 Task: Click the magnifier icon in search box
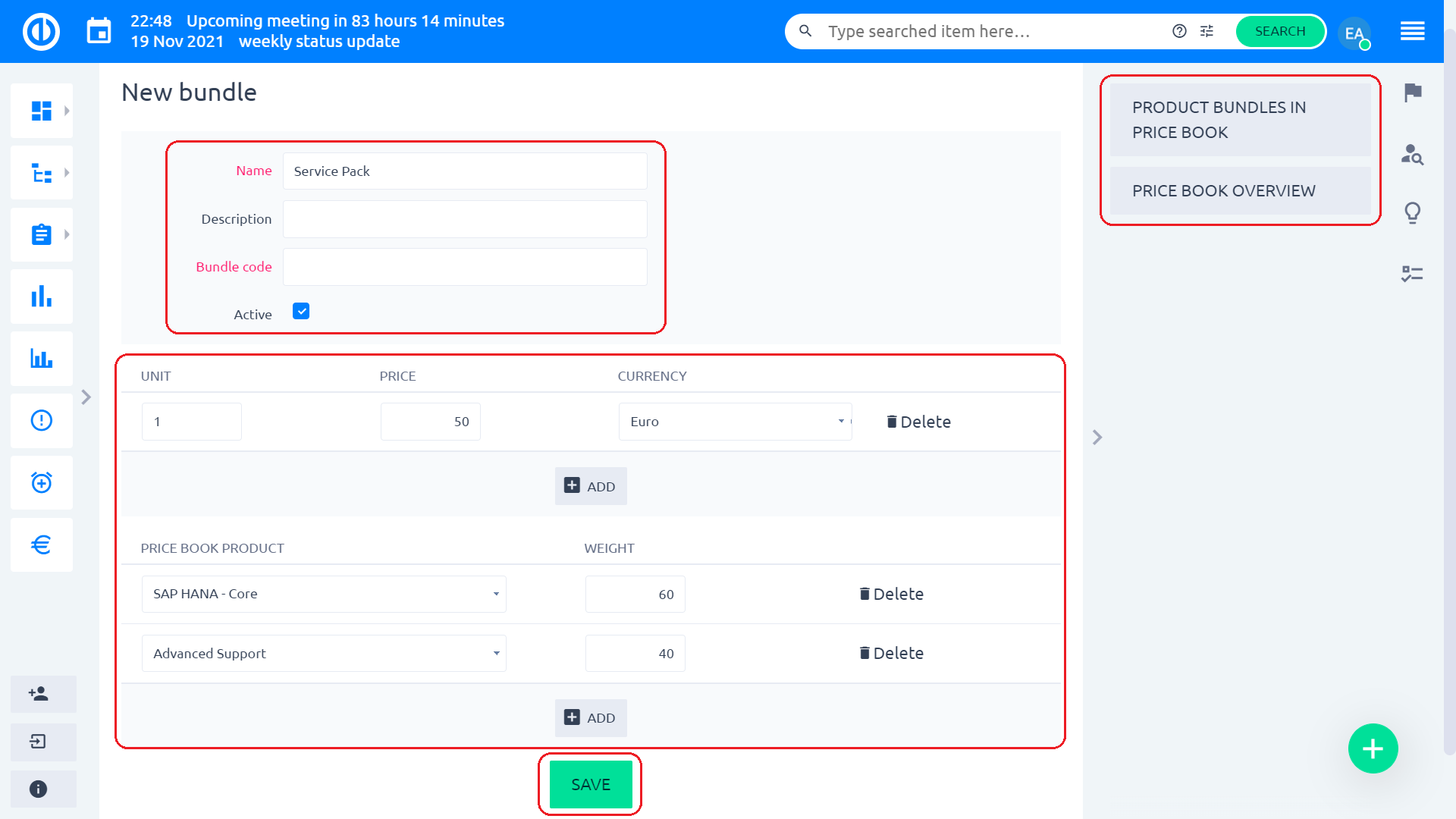click(805, 31)
